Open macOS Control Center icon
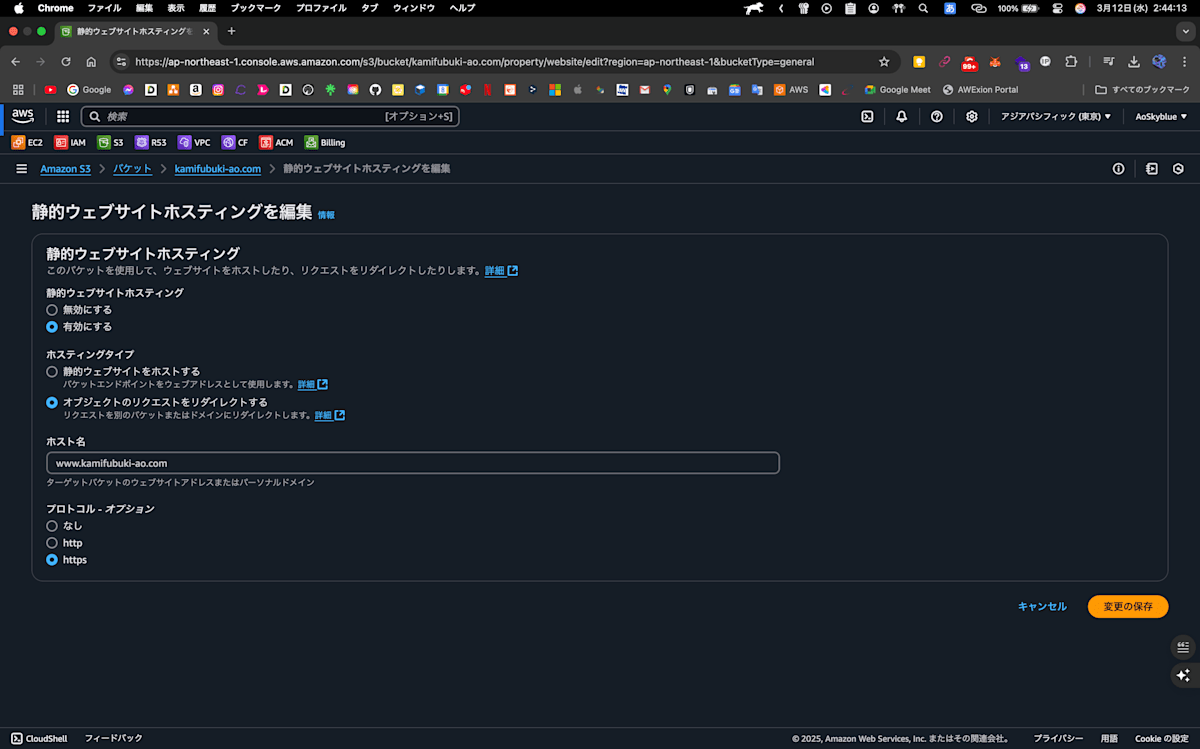Viewport: 1200px width, 749px height. [x=1056, y=8]
